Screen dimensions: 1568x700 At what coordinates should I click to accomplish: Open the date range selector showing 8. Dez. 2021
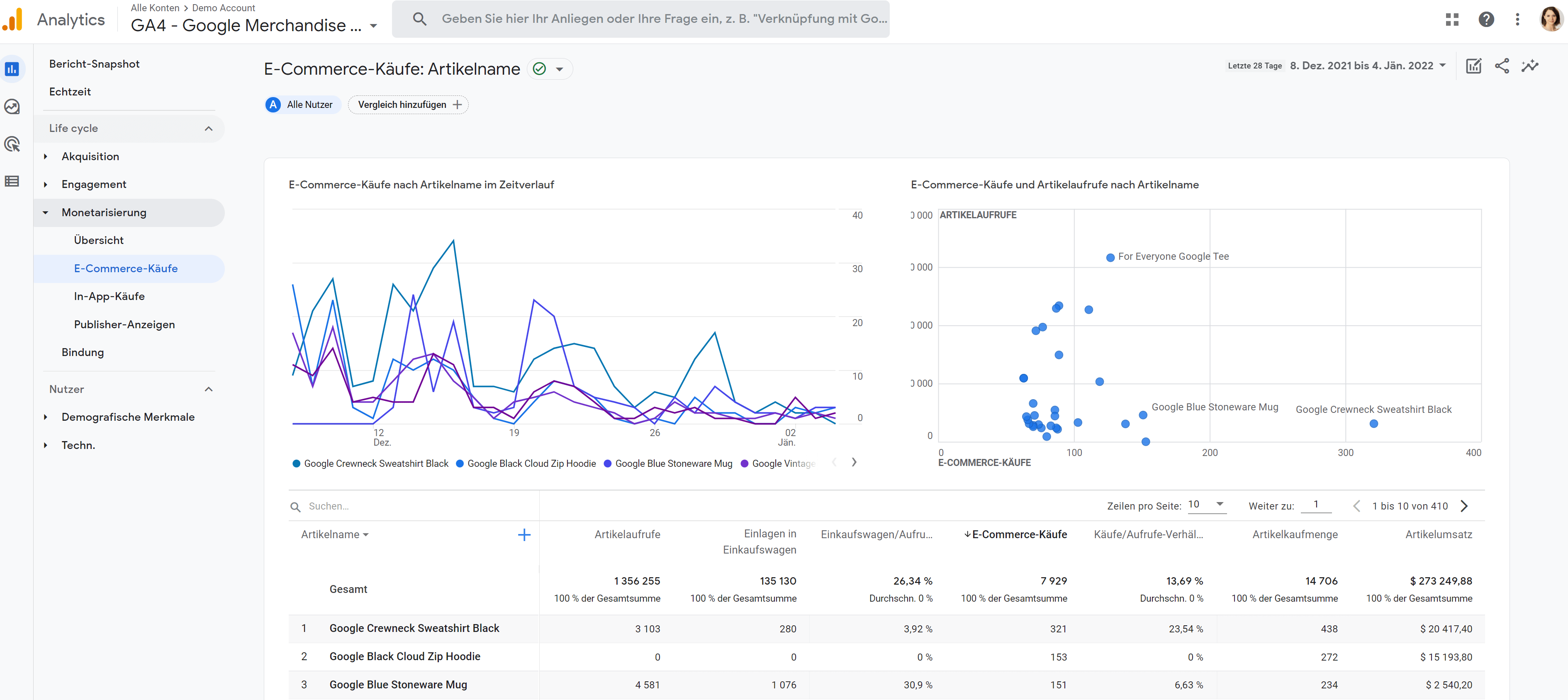pyautogui.click(x=1366, y=65)
